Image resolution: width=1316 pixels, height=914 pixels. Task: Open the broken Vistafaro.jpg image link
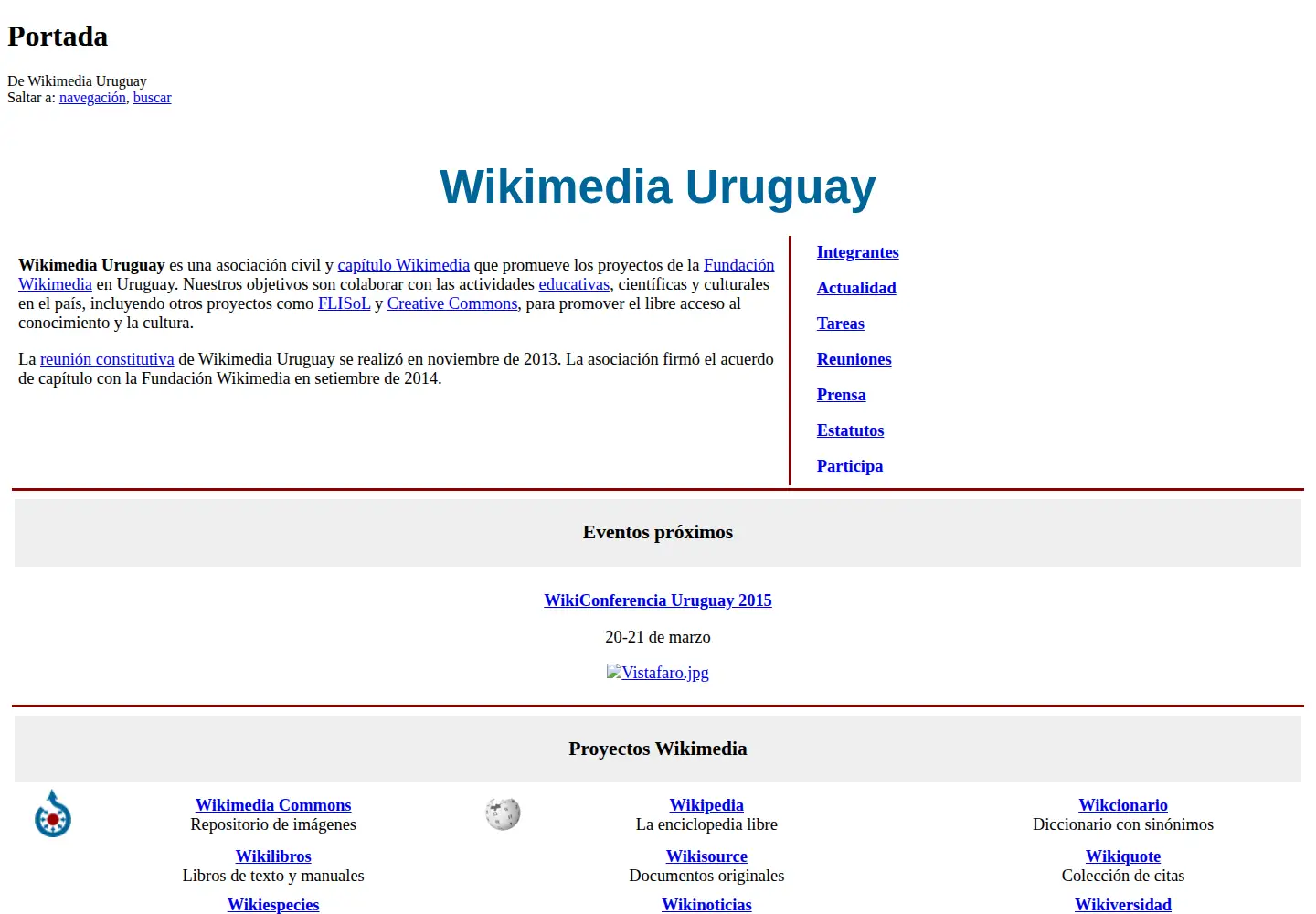click(658, 673)
